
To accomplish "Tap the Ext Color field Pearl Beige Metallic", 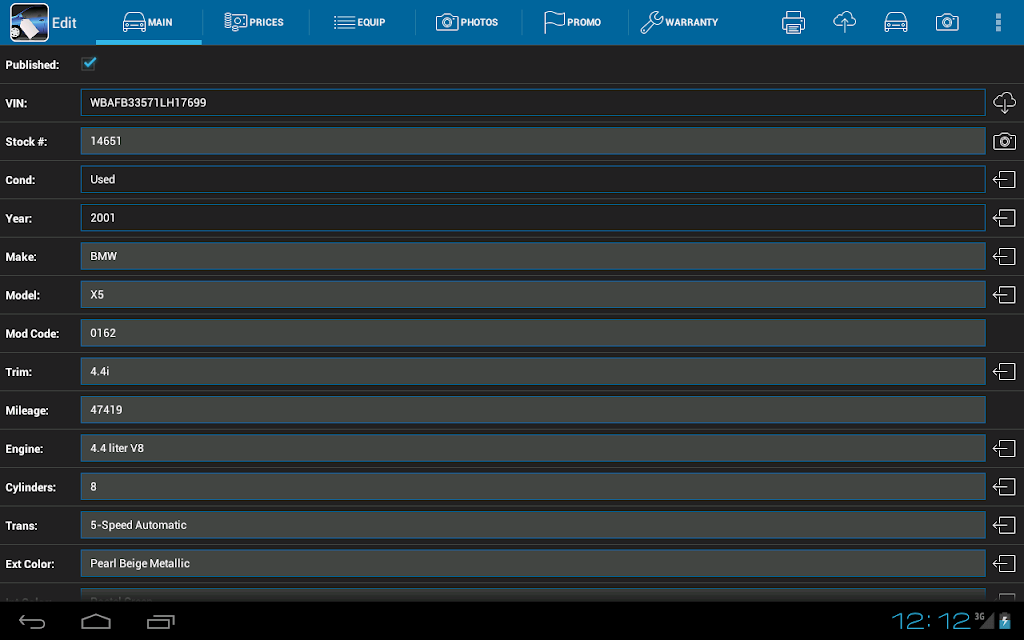I will 533,564.
